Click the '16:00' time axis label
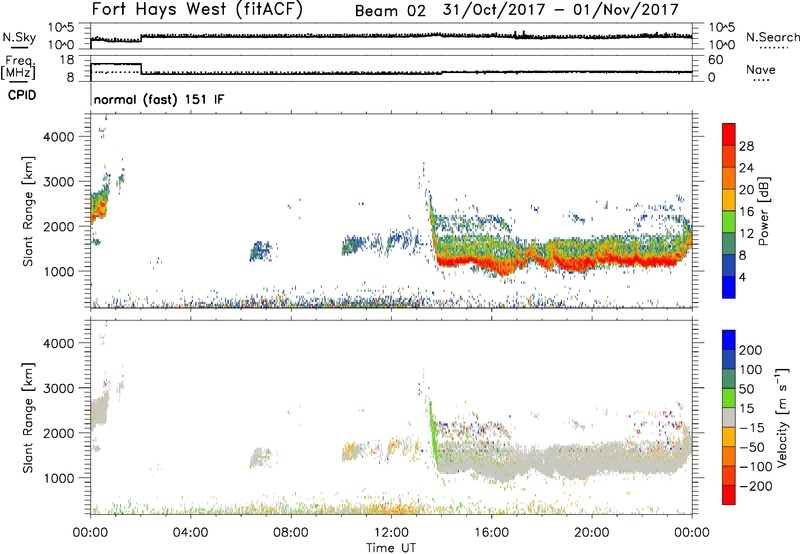This screenshot has width=800, height=554. [491, 533]
